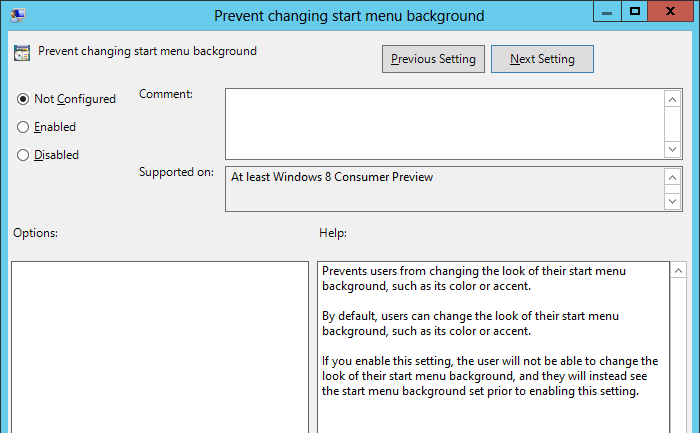Select the Not Configured radio button
The image size is (700, 433).
[24, 99]
